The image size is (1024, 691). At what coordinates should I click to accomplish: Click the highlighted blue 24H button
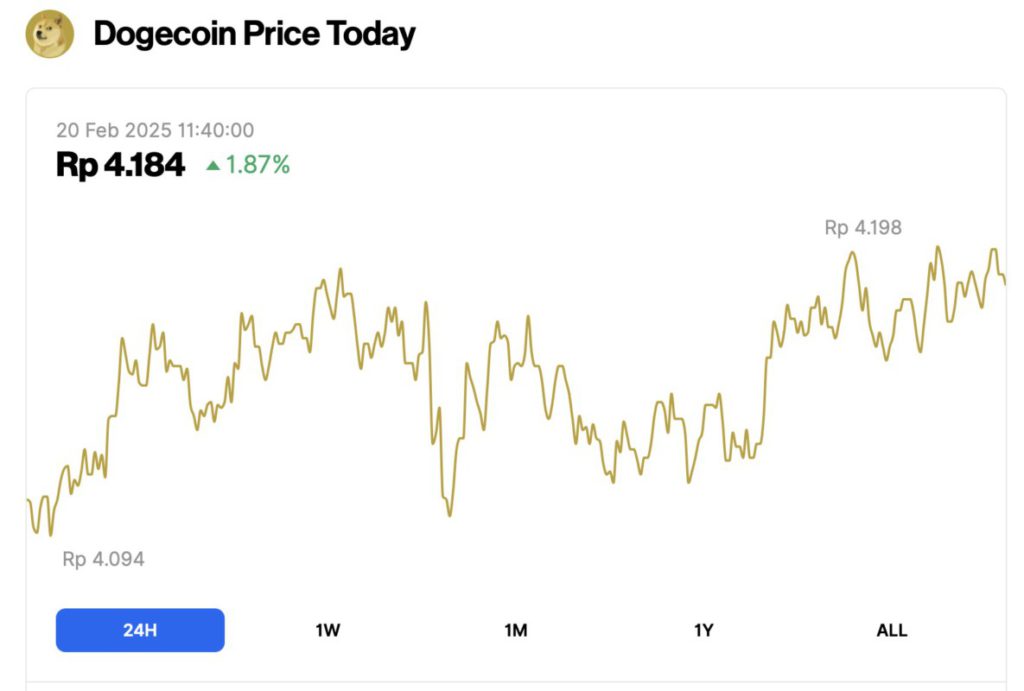click(140, 630)
